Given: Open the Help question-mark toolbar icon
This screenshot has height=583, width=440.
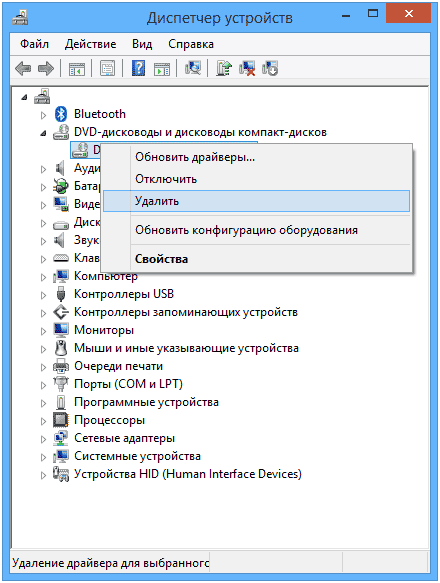Looking at the screenshot, I should [138, 68].
